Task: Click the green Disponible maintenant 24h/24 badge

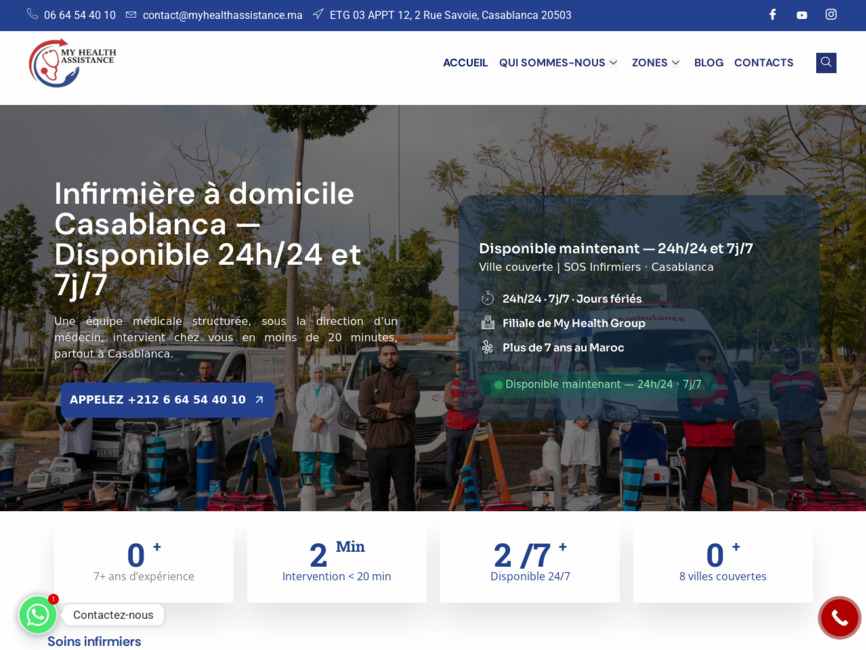Action: pos(597,384)
